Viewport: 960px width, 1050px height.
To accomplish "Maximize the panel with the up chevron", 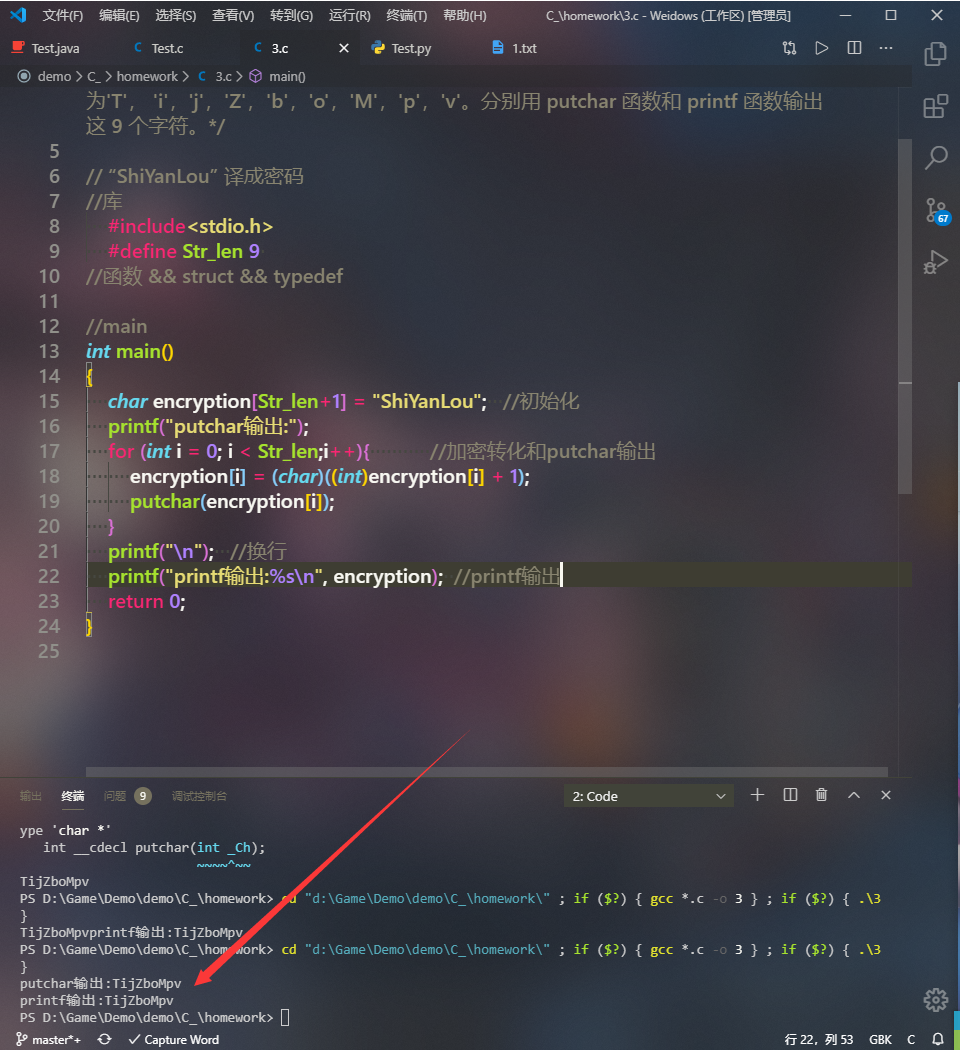I will 854,795.
